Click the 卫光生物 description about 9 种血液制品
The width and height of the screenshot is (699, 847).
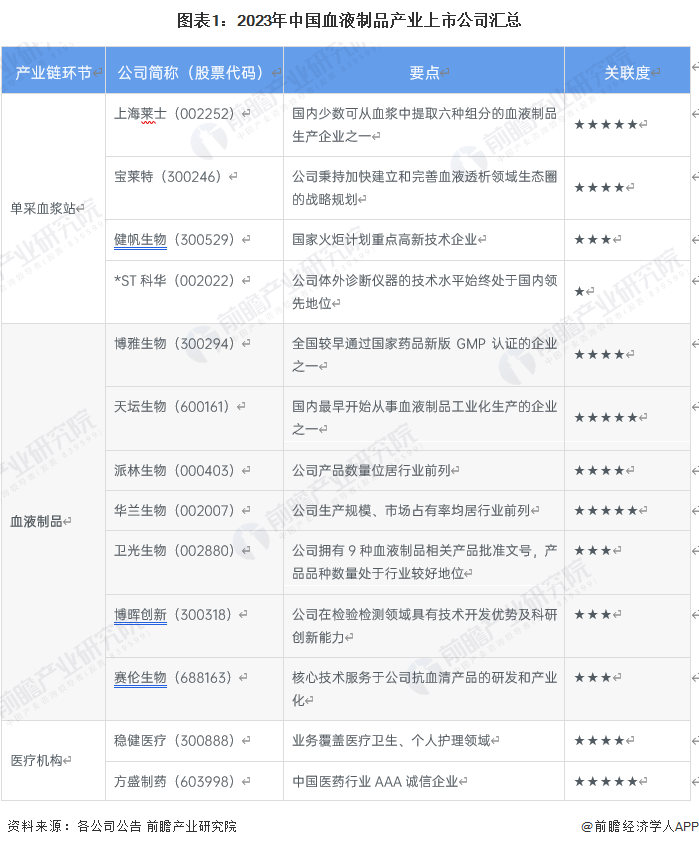point(425,562)
